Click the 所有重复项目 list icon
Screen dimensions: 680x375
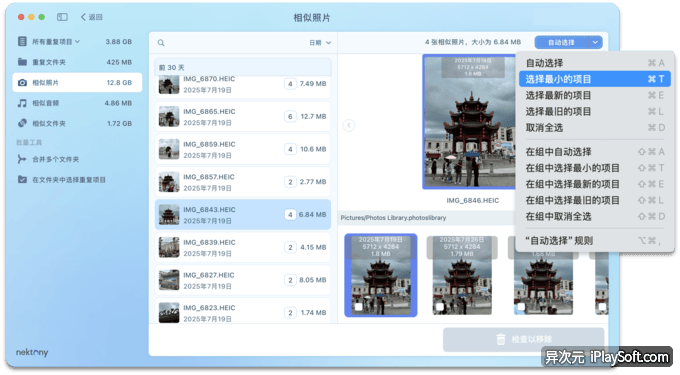22,42
